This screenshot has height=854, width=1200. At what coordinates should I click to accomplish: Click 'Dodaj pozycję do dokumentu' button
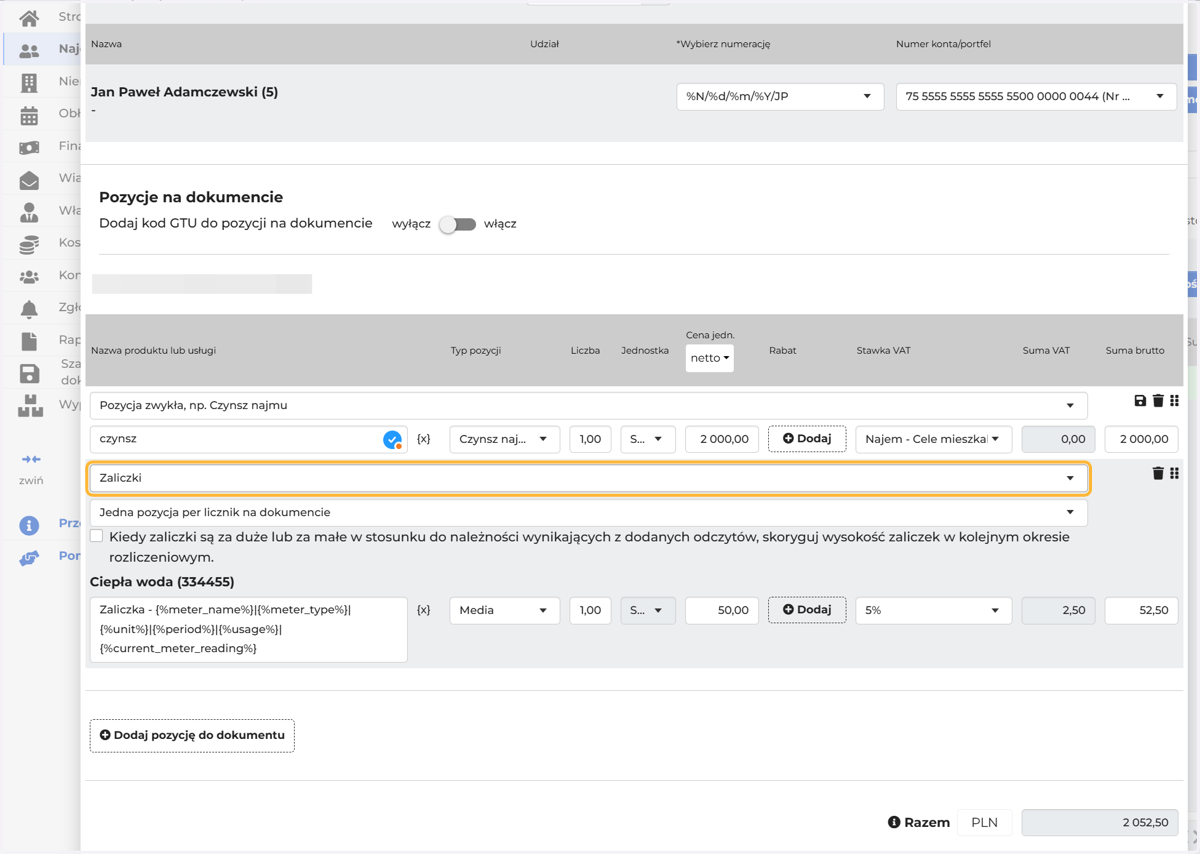192,735
